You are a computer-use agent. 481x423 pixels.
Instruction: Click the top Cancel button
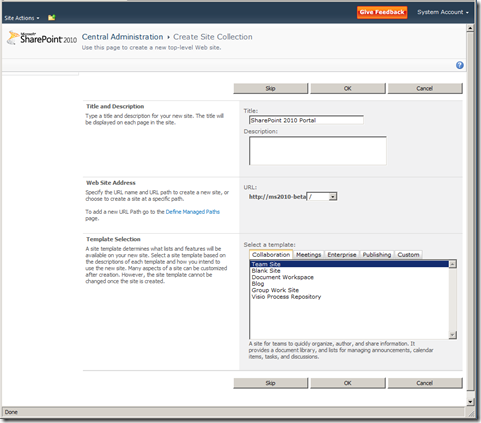[x=425, y=88]
